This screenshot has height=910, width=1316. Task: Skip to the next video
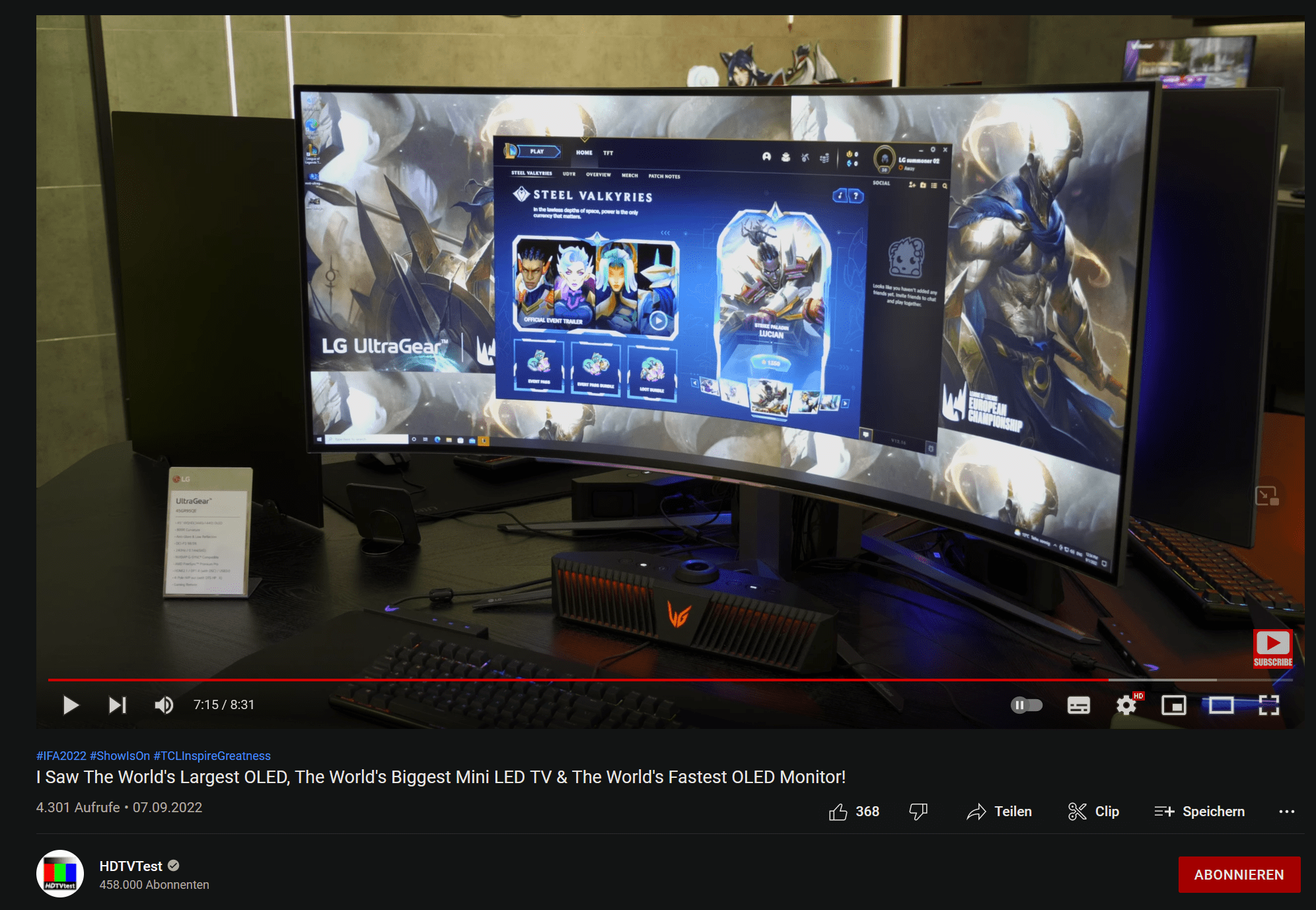[x=118, y=705]
